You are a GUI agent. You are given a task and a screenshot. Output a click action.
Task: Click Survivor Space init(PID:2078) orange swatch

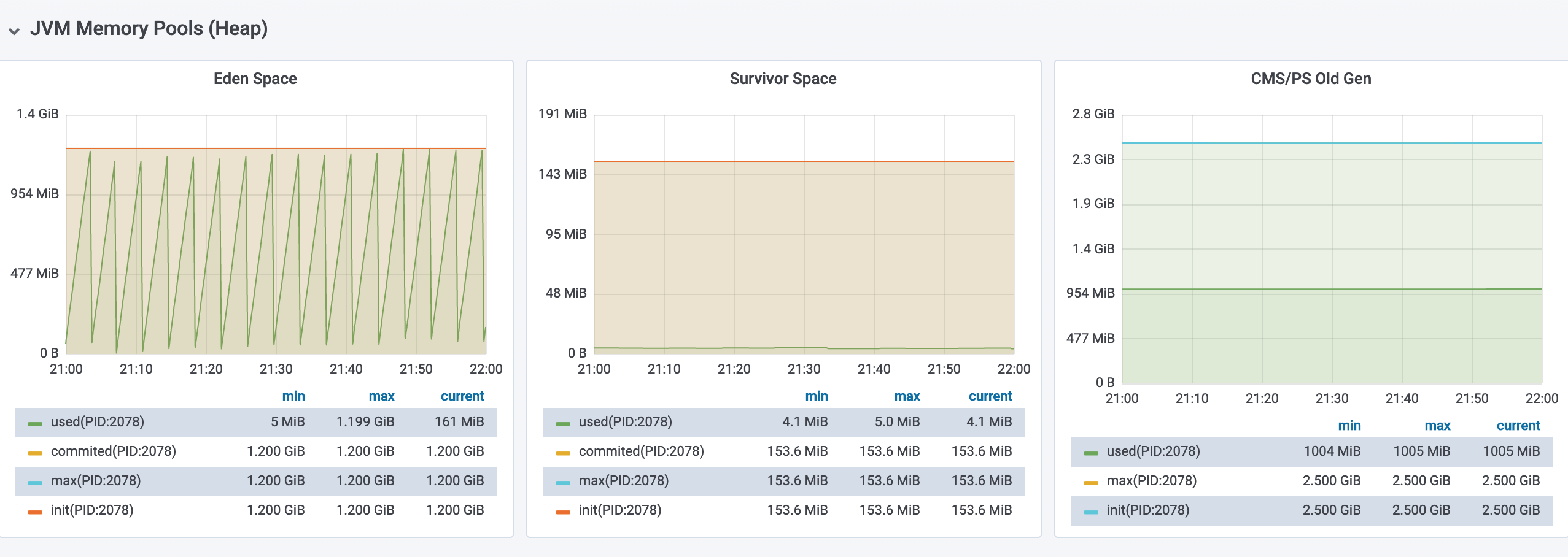tap(563, 512)
